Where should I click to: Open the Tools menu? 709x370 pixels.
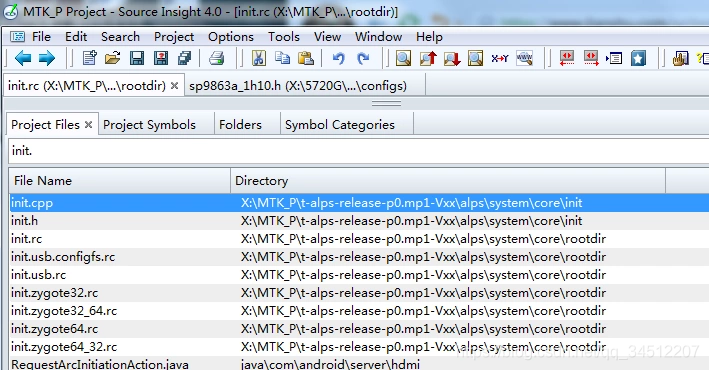point(284,37)
